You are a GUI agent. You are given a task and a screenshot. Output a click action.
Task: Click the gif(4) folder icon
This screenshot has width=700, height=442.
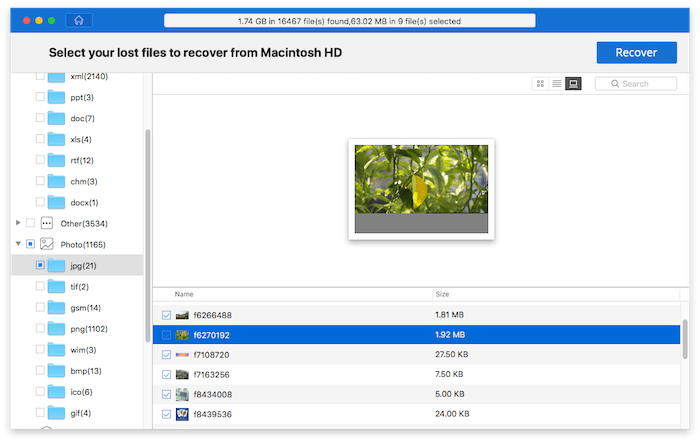point(56,412)
